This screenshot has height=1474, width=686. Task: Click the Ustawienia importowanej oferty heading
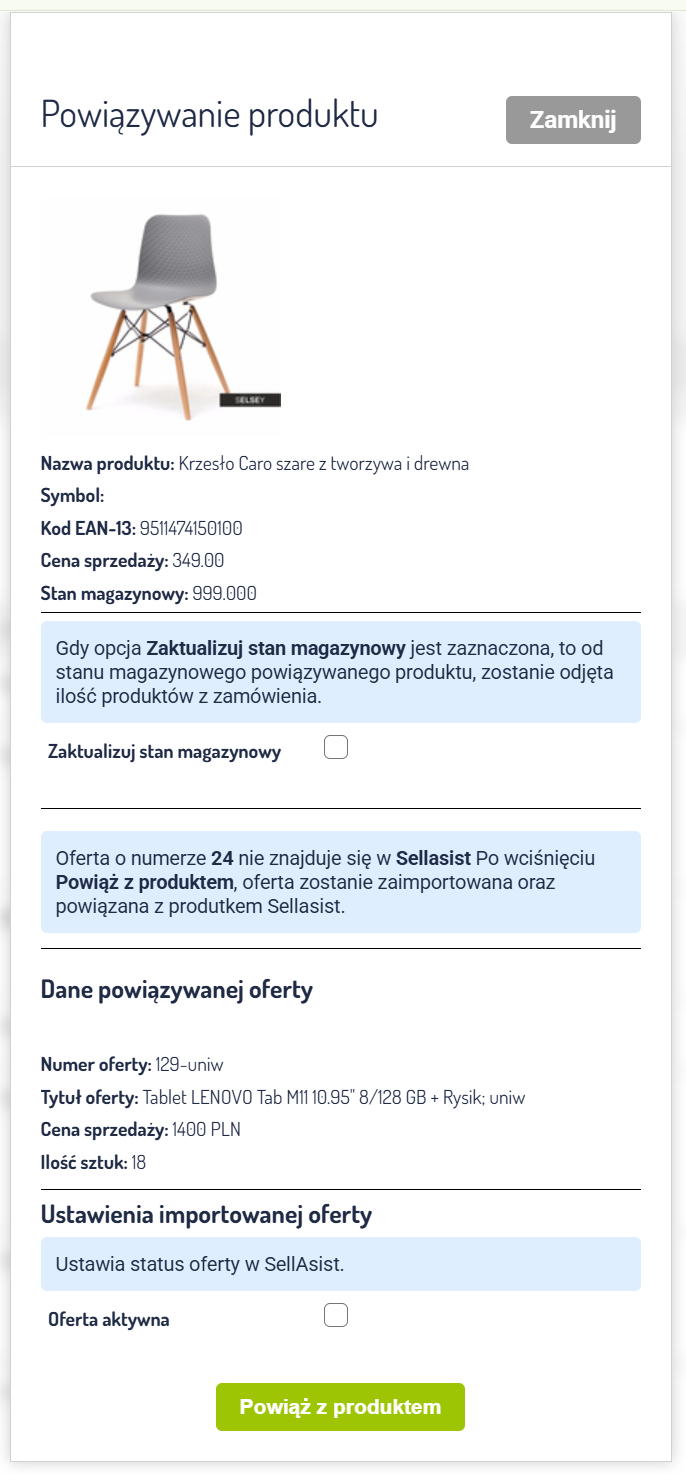click(206, 1215)
